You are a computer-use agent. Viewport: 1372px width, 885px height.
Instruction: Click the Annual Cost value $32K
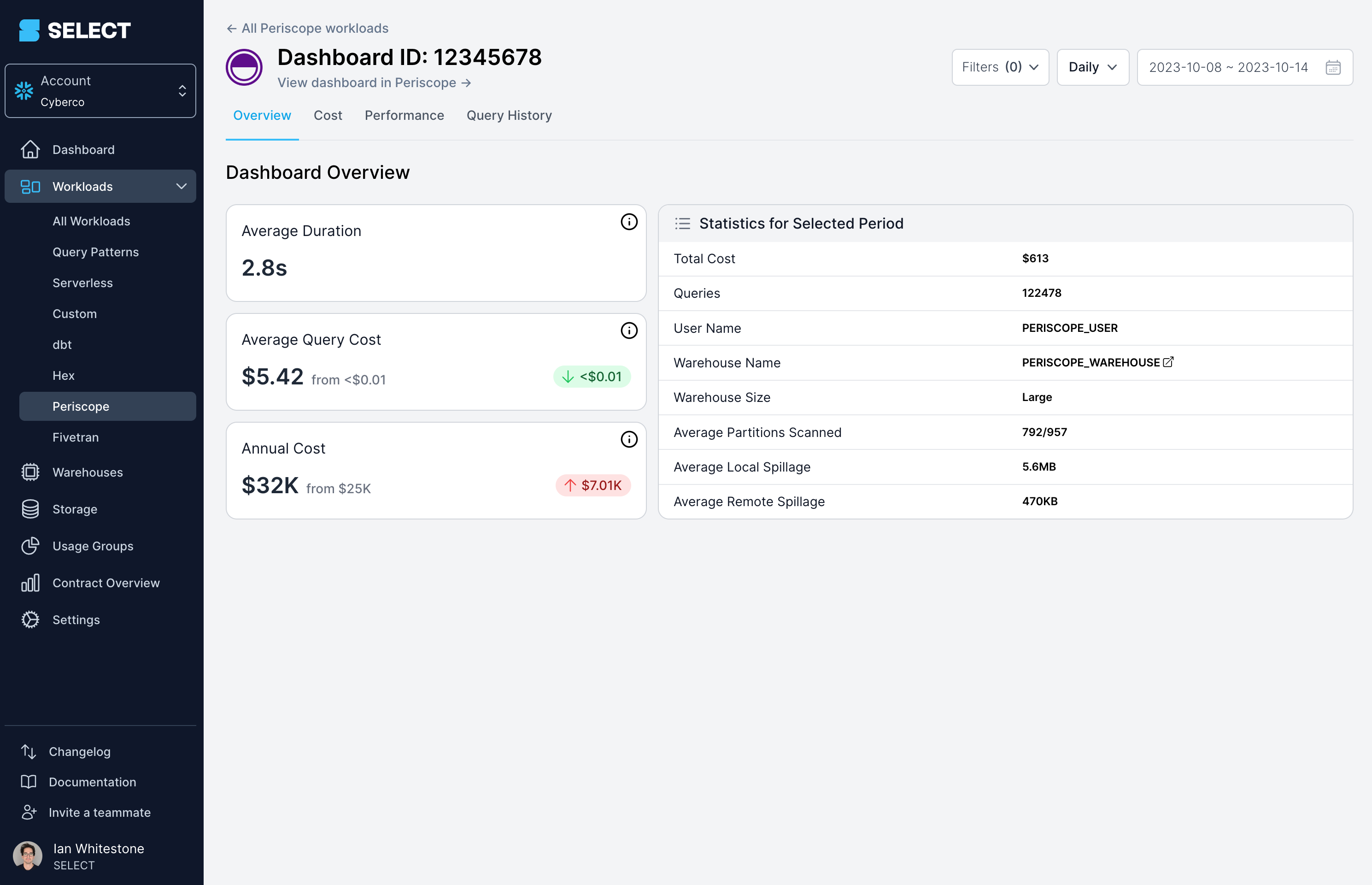coord(270,486)
